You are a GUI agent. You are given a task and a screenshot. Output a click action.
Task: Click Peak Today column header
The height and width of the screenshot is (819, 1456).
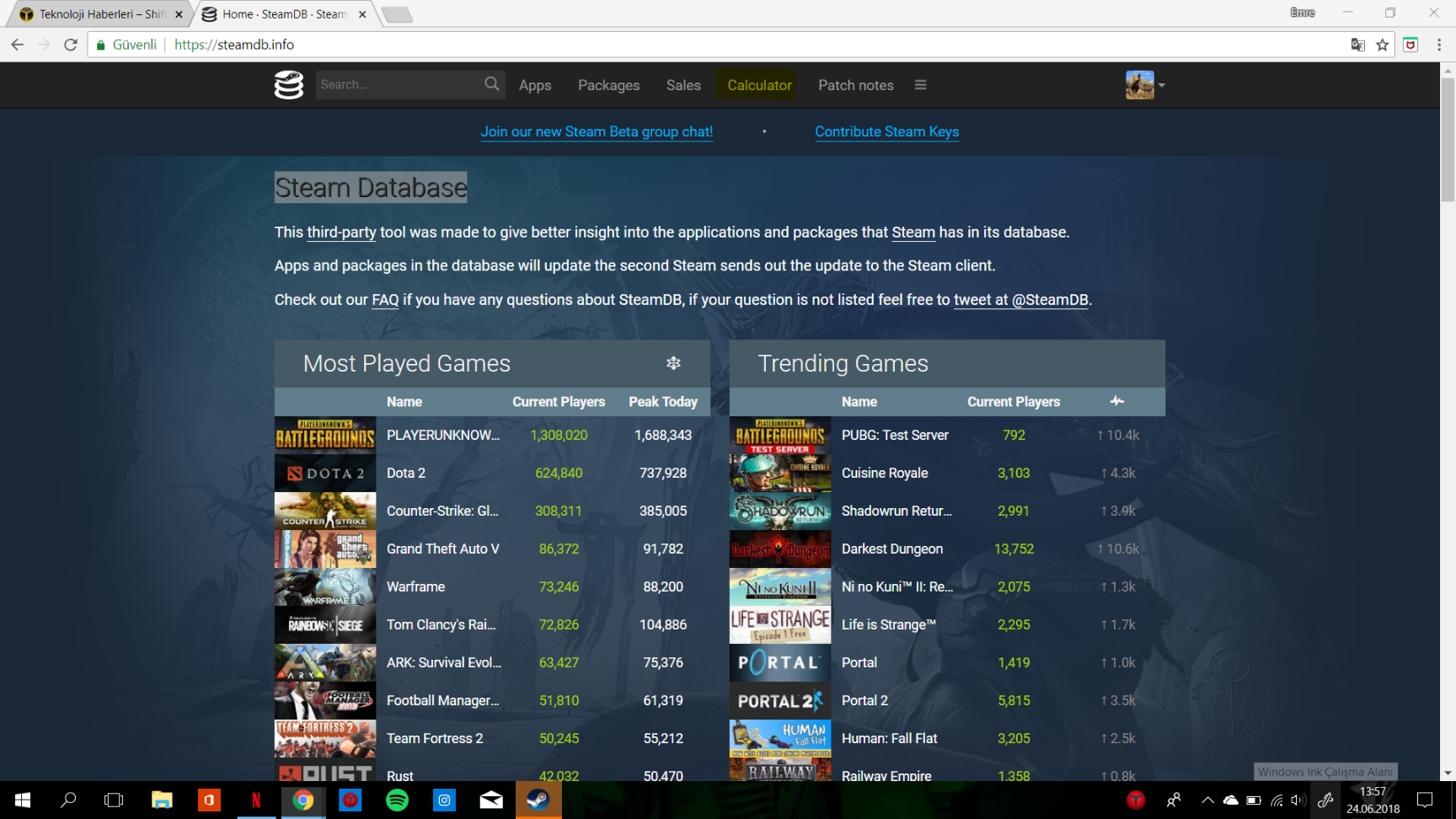pyautogui.click(x=663, y=402)
